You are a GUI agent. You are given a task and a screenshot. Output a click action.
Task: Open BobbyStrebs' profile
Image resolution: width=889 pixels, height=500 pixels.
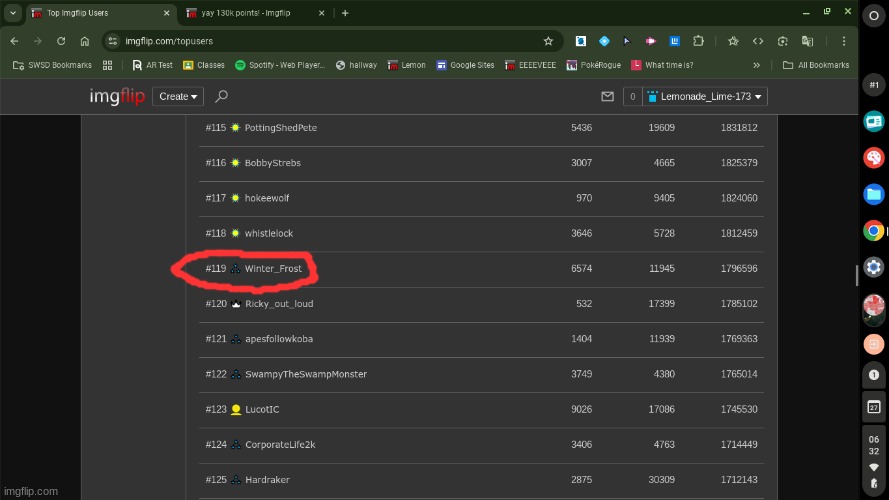pos(273,163)
